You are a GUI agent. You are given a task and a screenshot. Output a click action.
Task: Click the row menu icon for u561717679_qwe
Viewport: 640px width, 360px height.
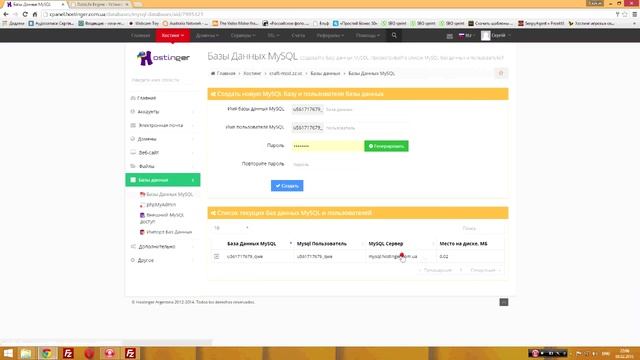[x=216, y=256]
